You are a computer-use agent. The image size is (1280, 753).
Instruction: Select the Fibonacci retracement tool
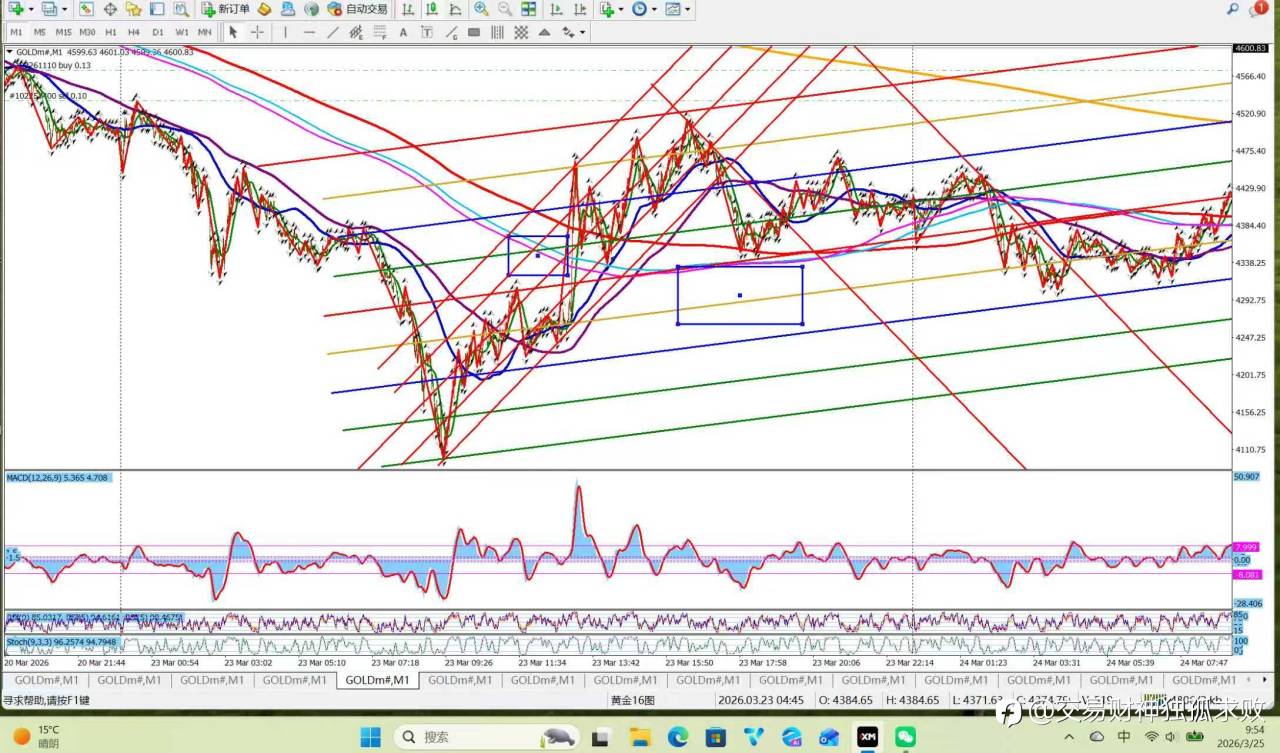(379, 32)
